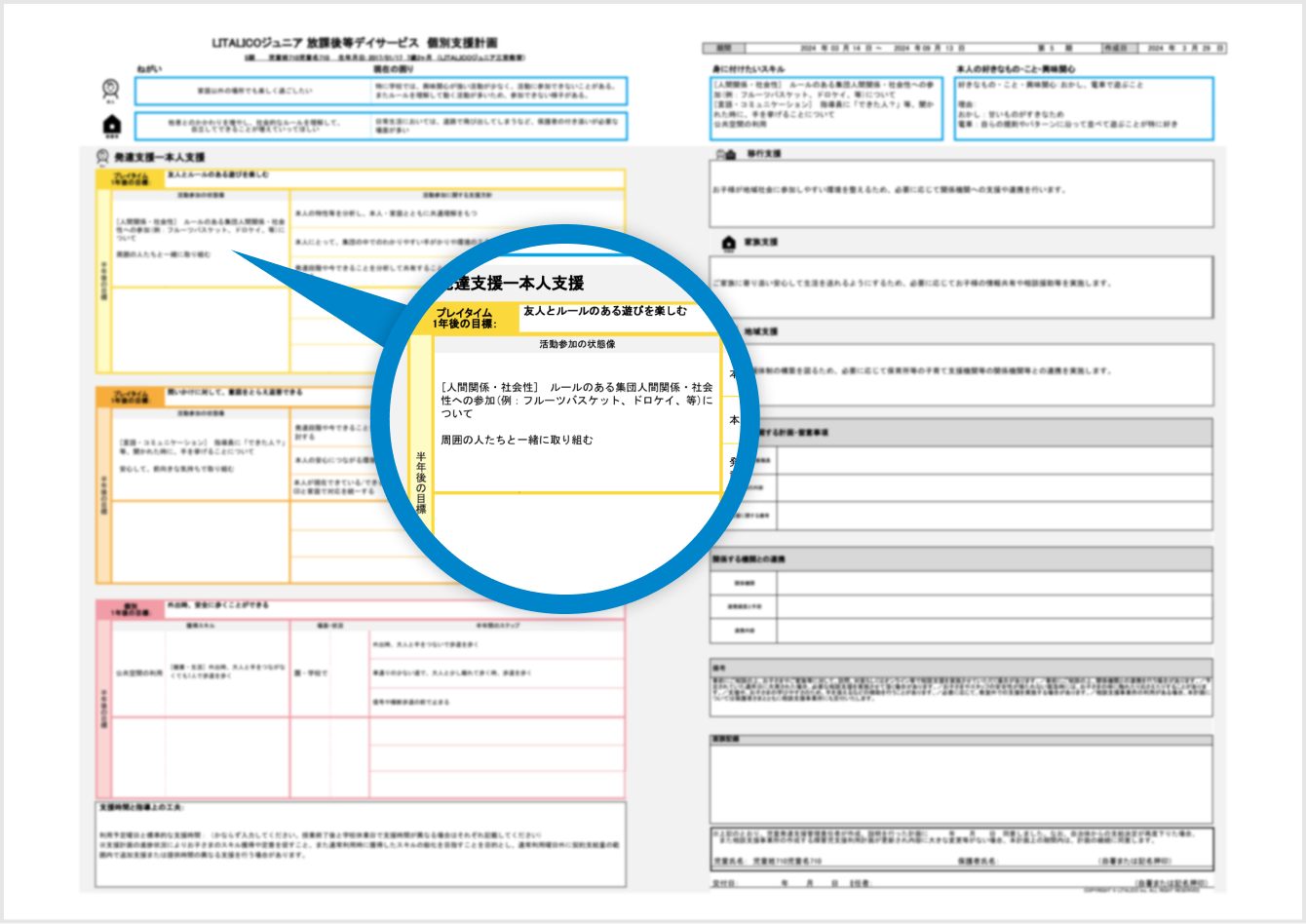Click the 本人の好きなもの・こと・興味関心 heading

tap(1016, 69)
